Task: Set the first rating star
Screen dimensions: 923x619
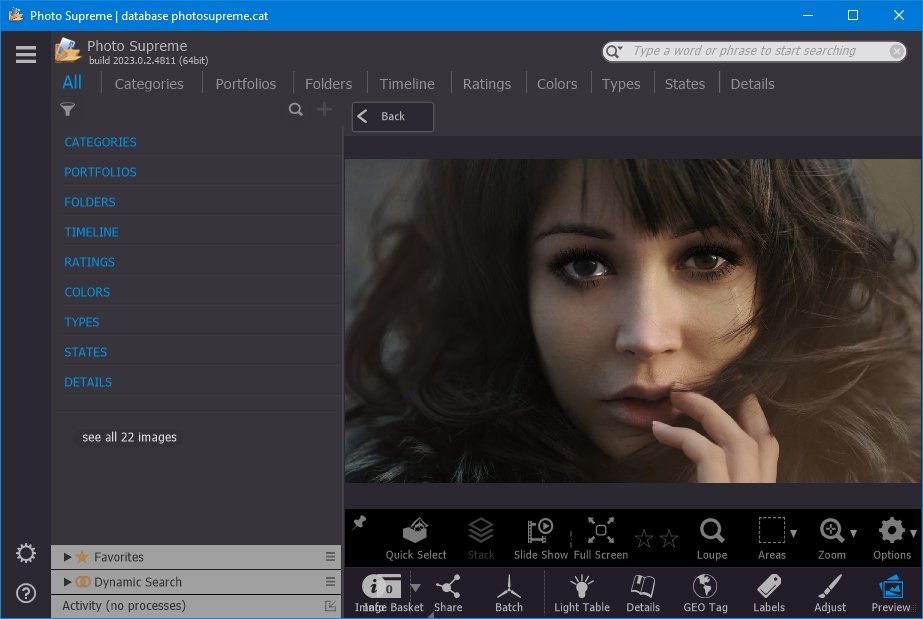Action: 644,539
